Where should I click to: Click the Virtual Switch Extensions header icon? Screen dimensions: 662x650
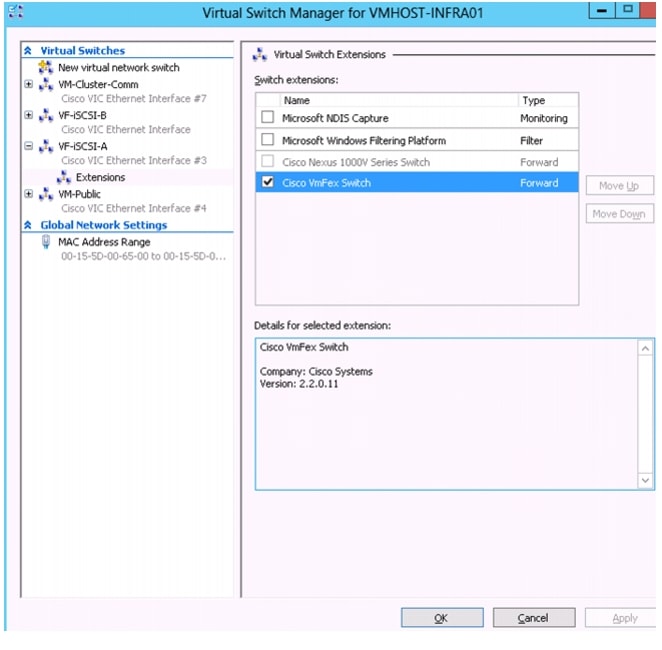260,55
